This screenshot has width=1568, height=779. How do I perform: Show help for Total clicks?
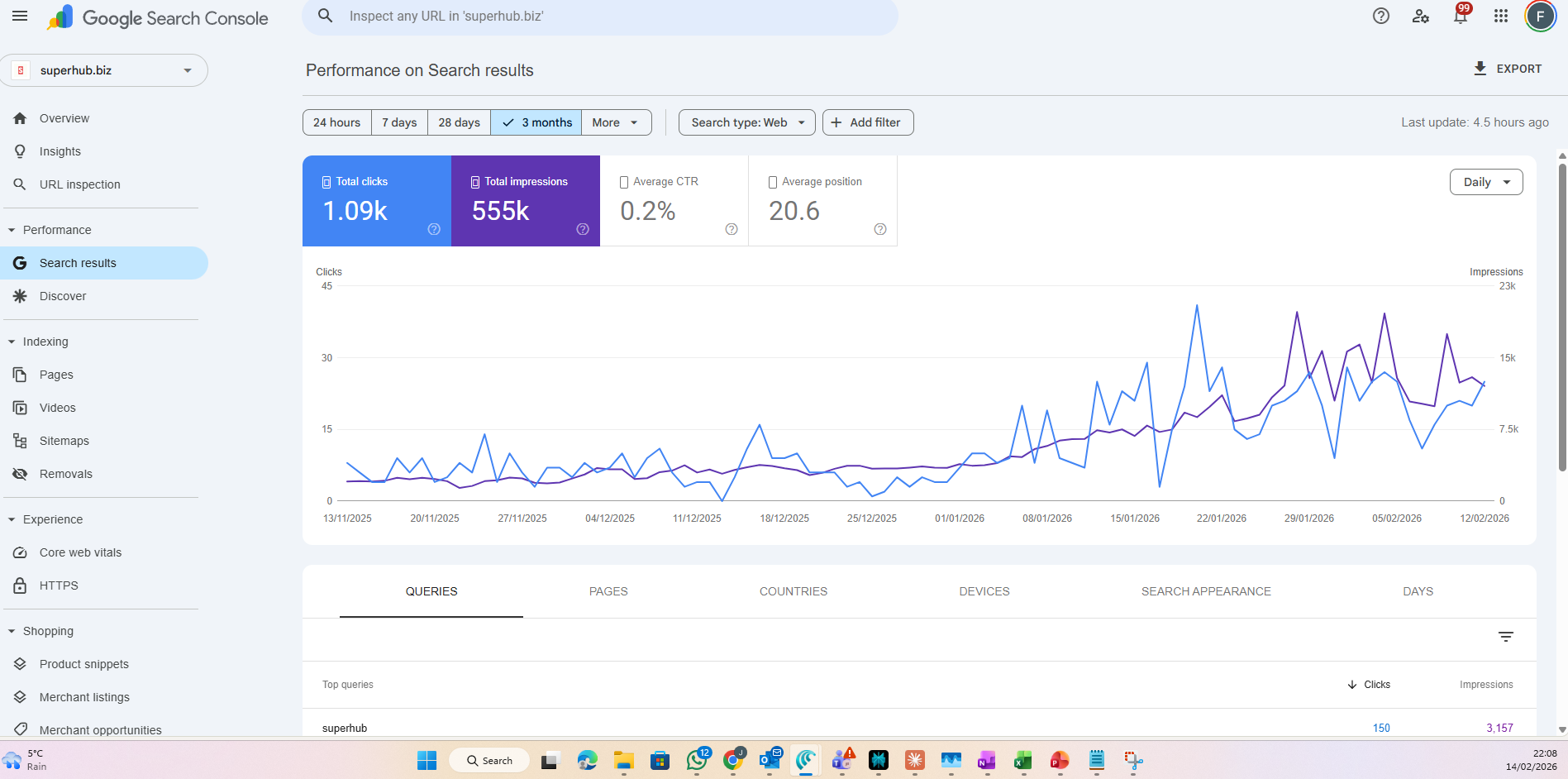click(434, 229)
